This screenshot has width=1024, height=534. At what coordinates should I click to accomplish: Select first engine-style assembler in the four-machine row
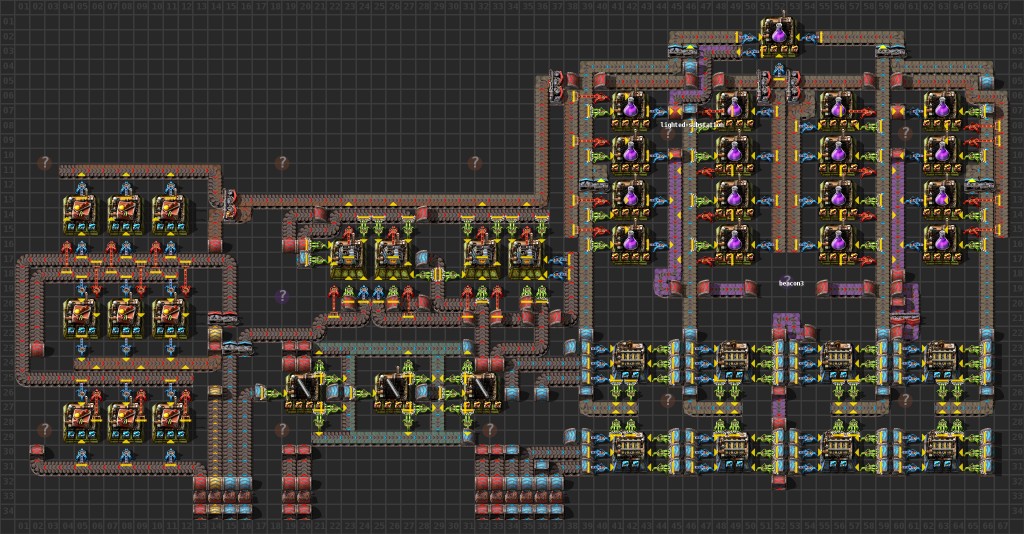[348, 259]
